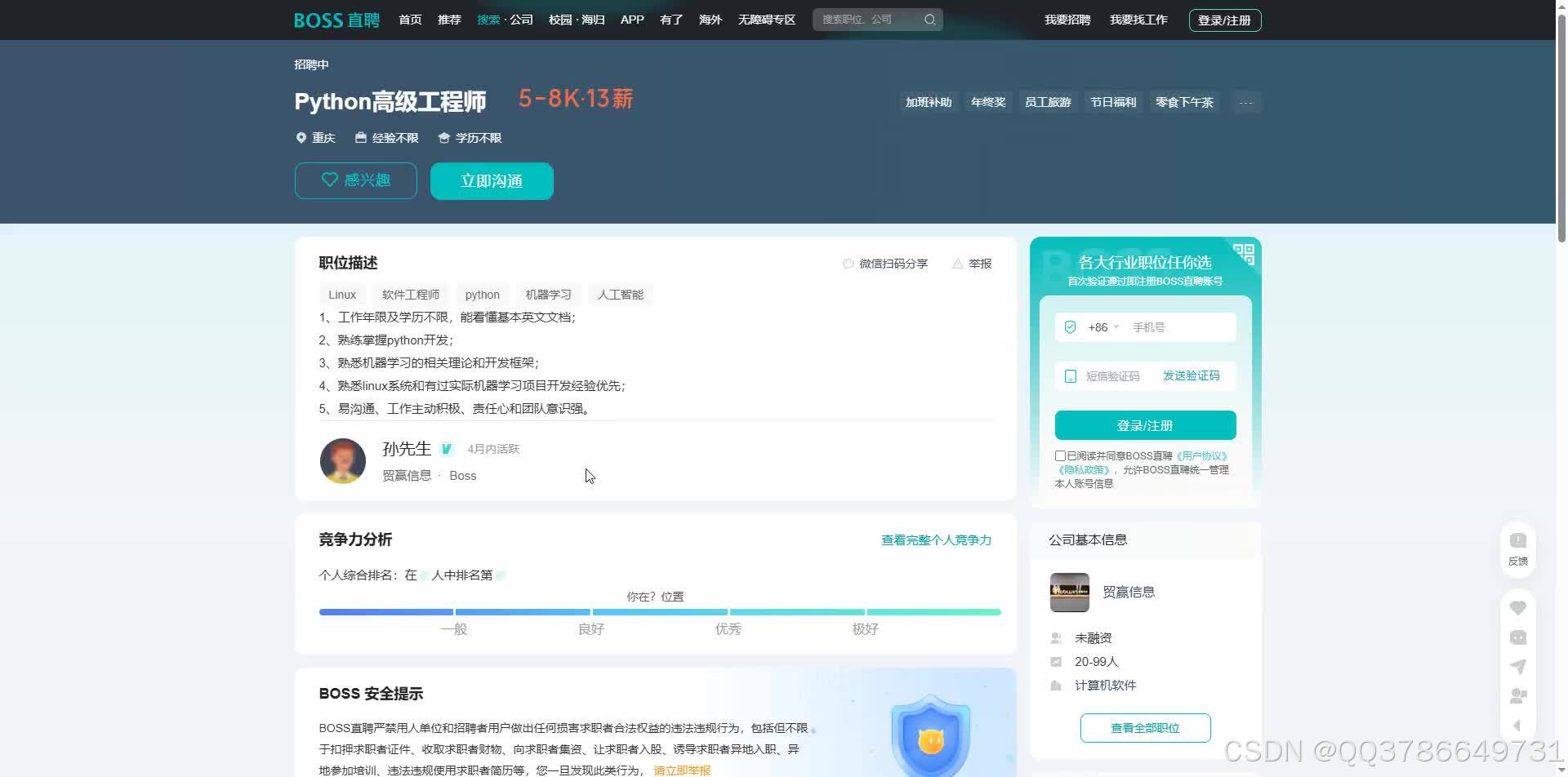Click the verified V badge next to 孙先生

pos(446,449)
